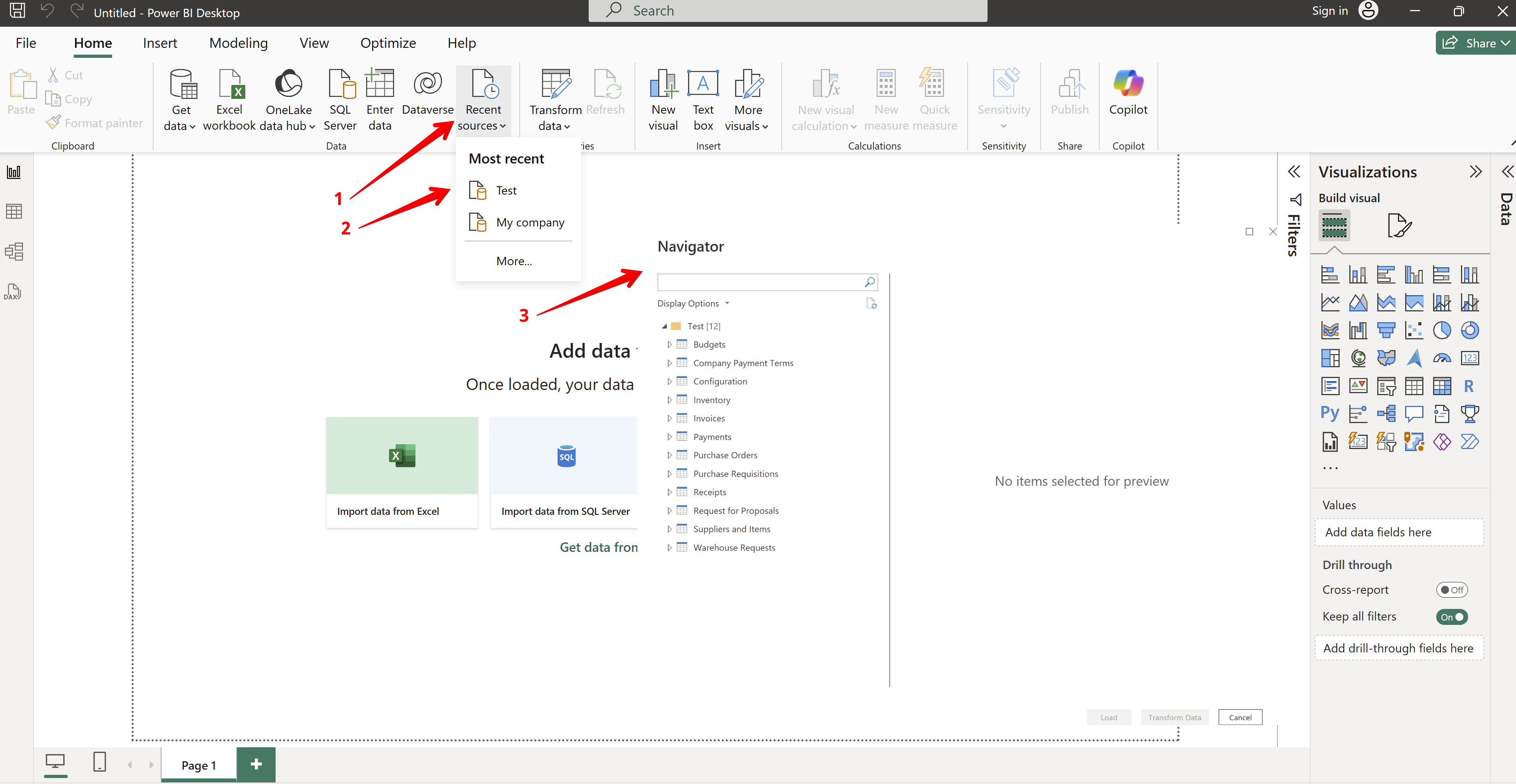1516x784 pixels.
Task: Toggle the Keep all filters switch
Action: click(1451, 617)
